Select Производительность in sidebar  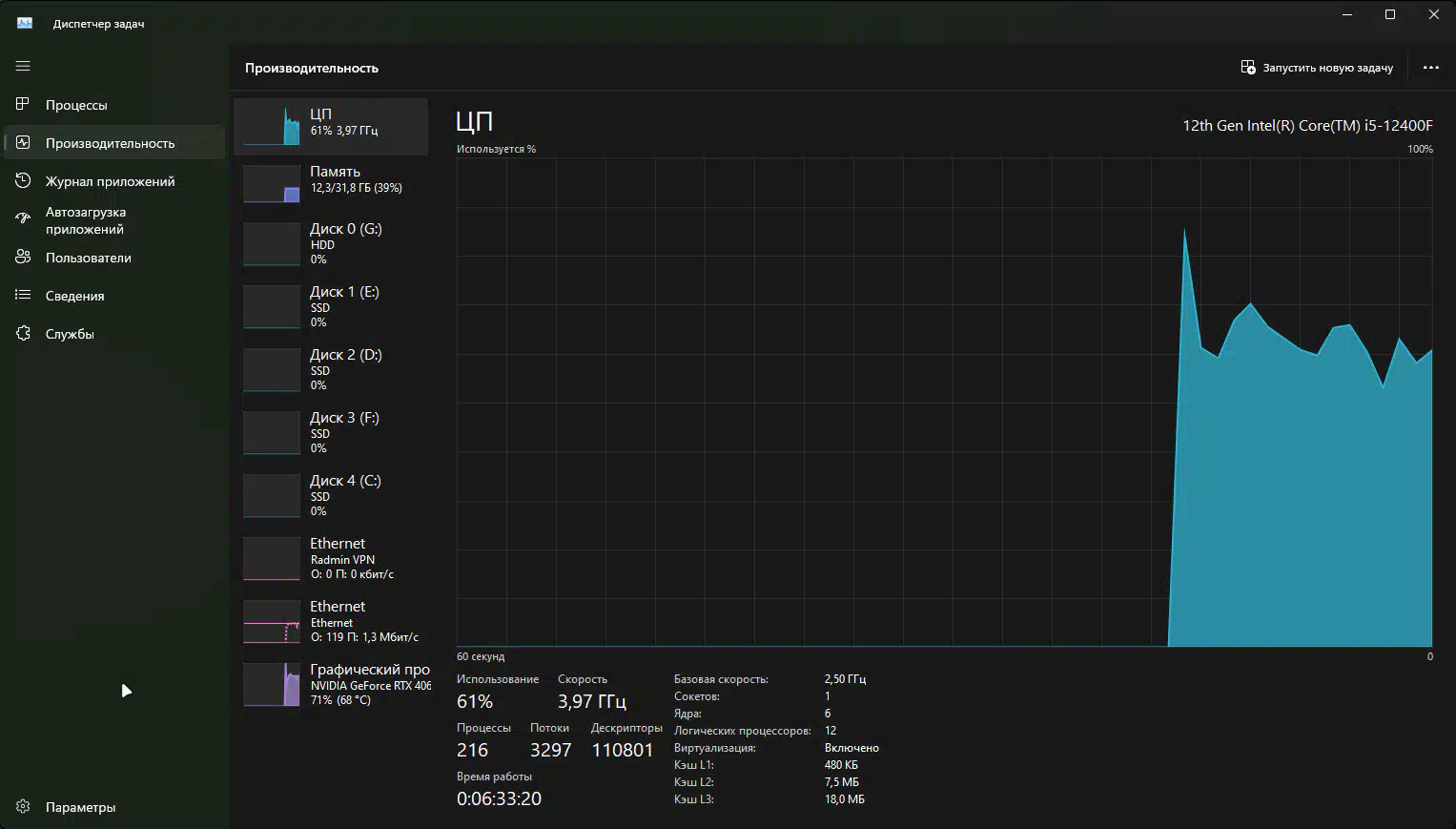pyautogui.click(x=114, y=143)
